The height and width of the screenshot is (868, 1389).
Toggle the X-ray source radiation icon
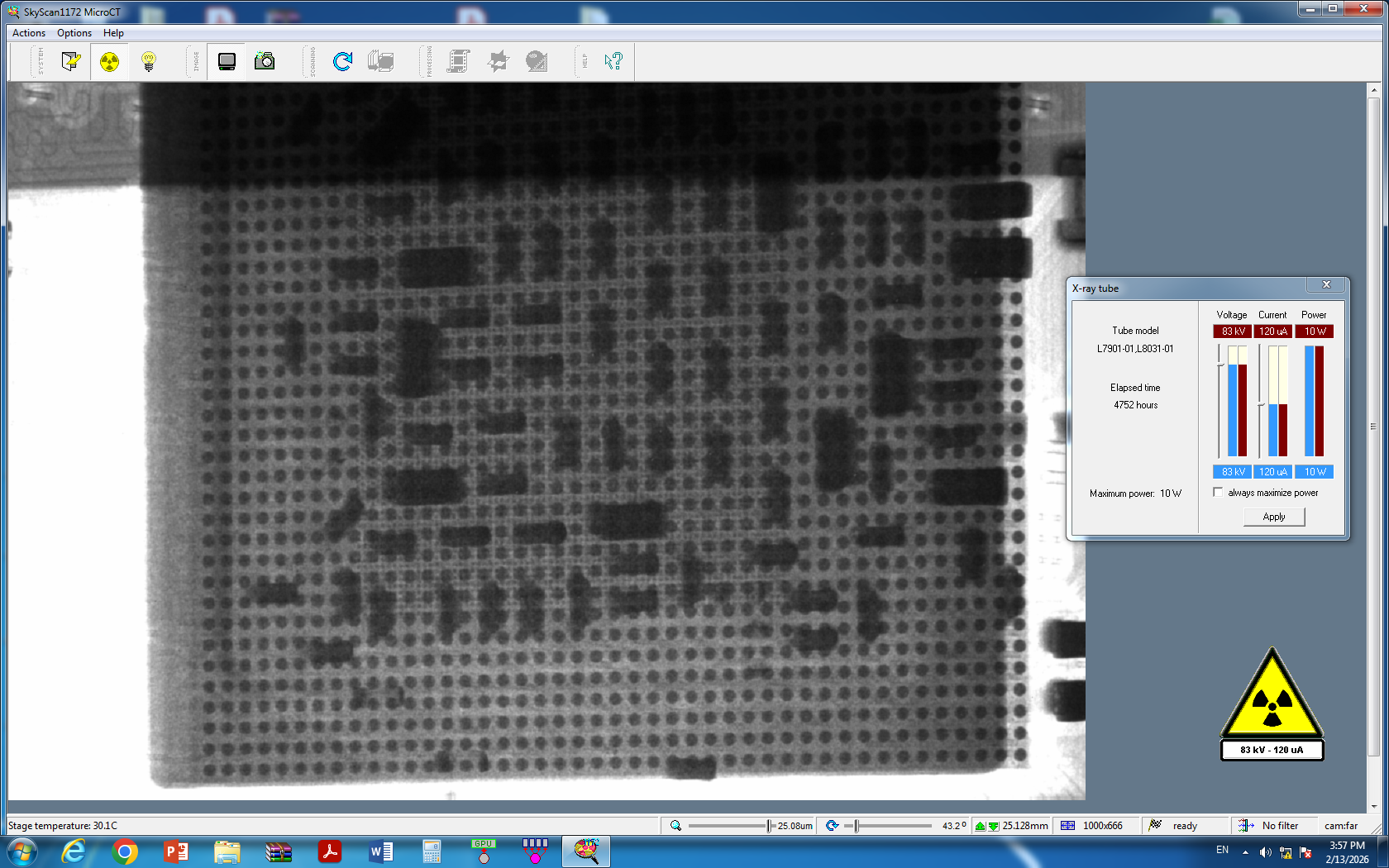tap(109, 61)
